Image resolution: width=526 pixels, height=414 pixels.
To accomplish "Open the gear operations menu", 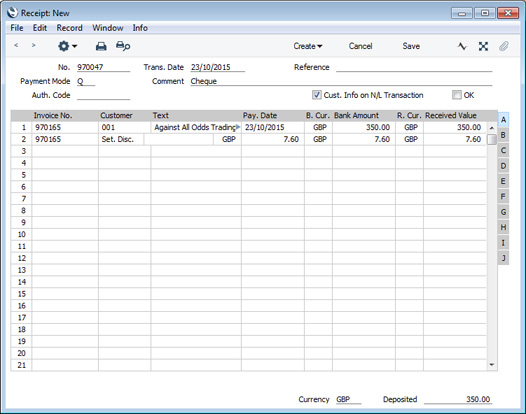I will (x=67, y=46).
